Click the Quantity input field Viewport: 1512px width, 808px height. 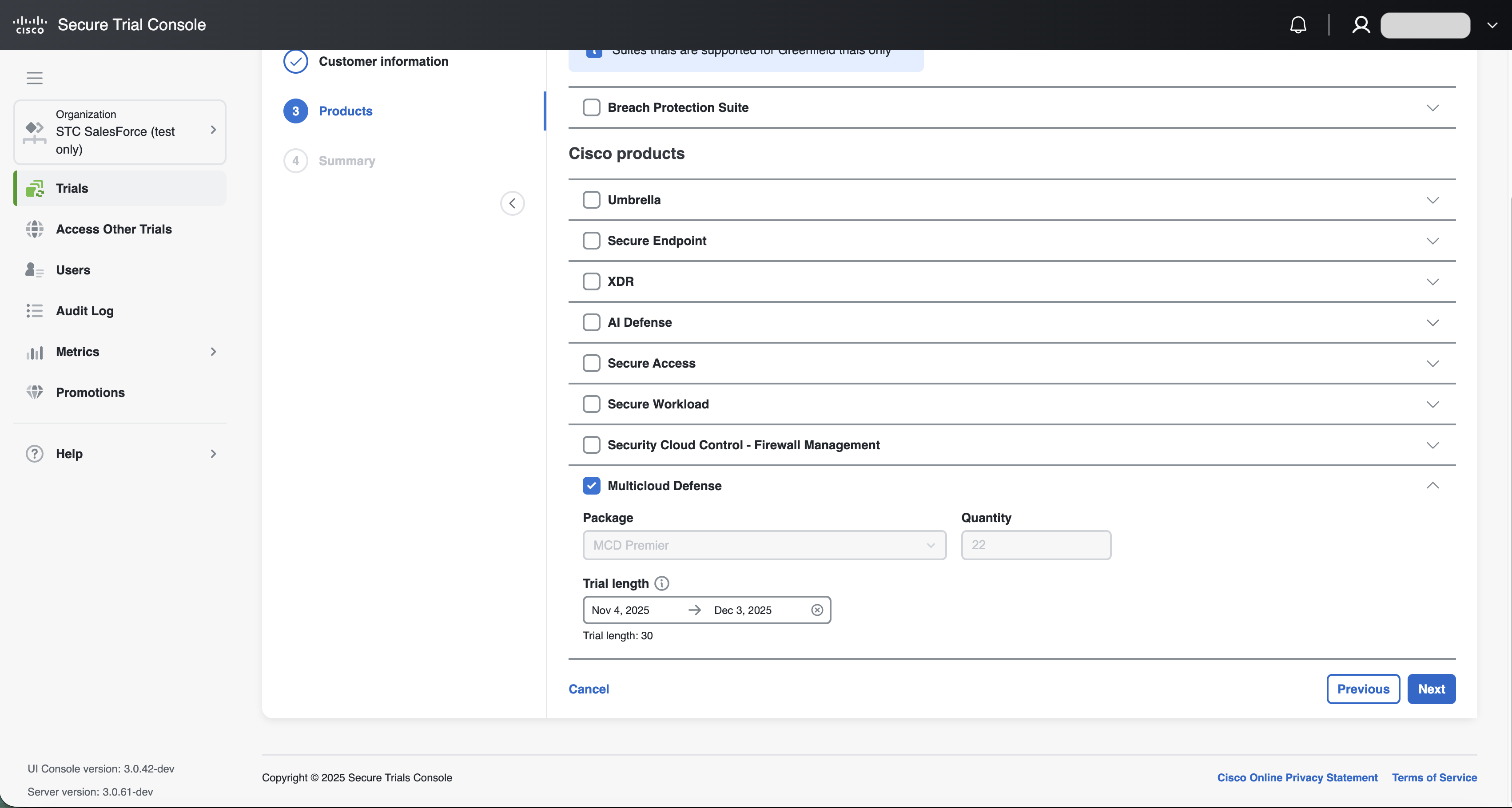(x=1035, y=545)
